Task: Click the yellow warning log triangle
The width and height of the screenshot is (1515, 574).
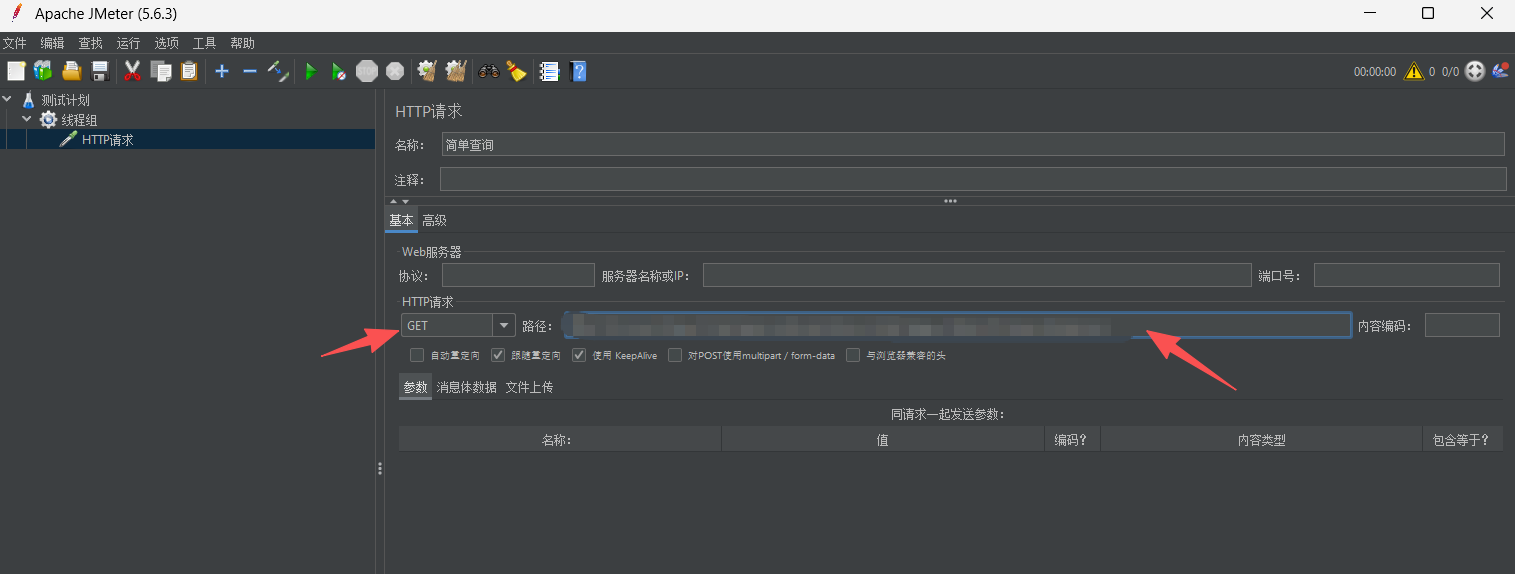Action: (1413, 71)
